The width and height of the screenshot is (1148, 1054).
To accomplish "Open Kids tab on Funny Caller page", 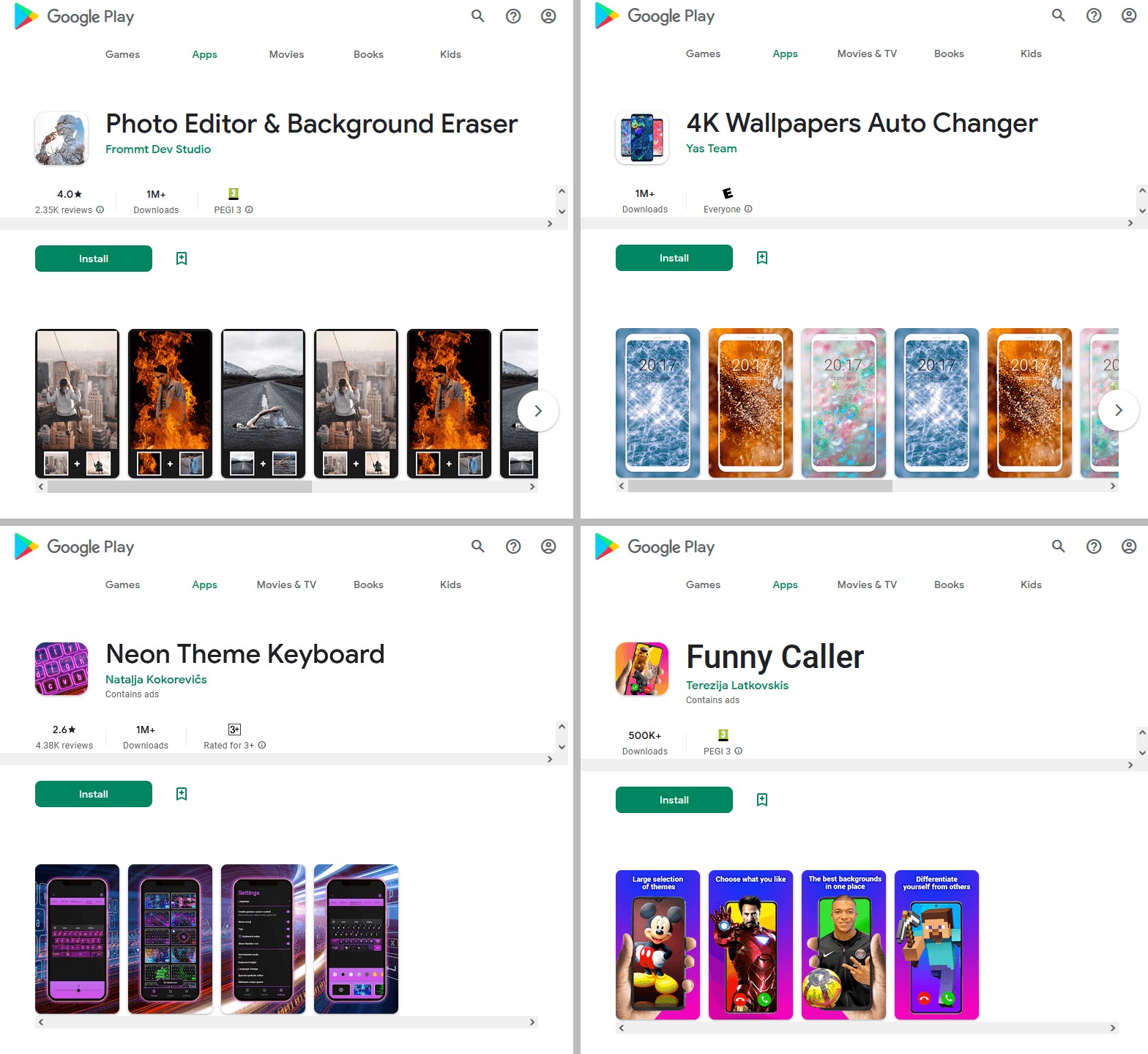I will tap(1031, 584).
